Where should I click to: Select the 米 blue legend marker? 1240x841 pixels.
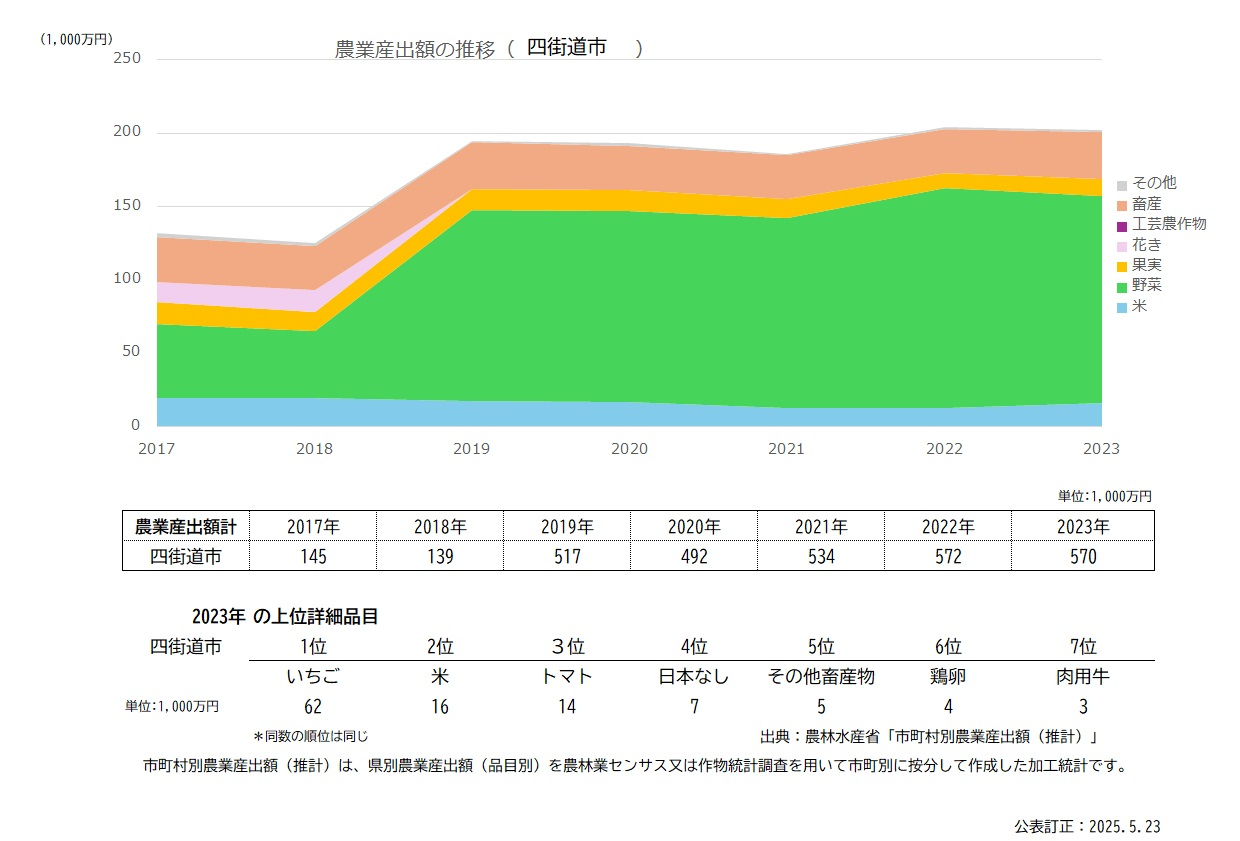click(1122, 307)
